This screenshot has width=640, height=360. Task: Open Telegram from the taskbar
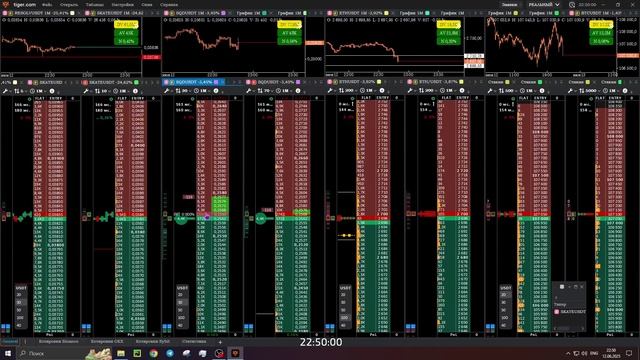170,353
